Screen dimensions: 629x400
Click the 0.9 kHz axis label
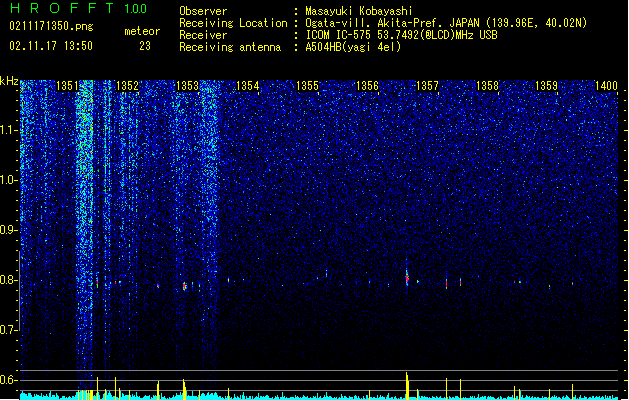click(9, 230)
